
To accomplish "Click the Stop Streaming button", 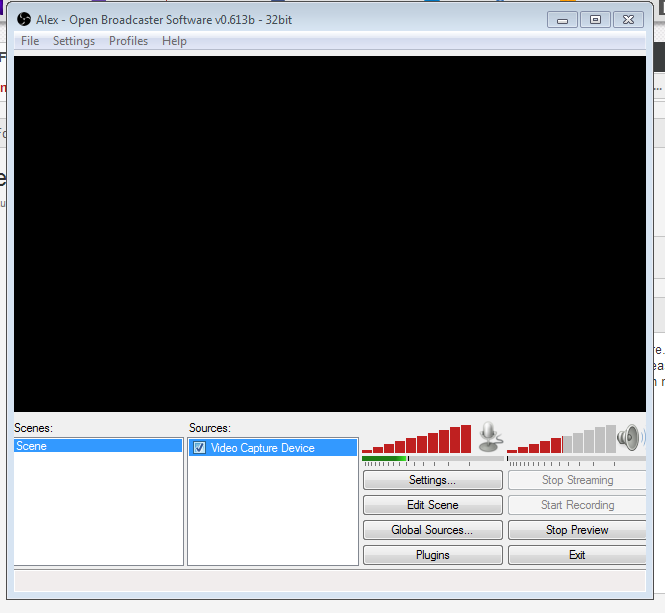I will (577, 480).
